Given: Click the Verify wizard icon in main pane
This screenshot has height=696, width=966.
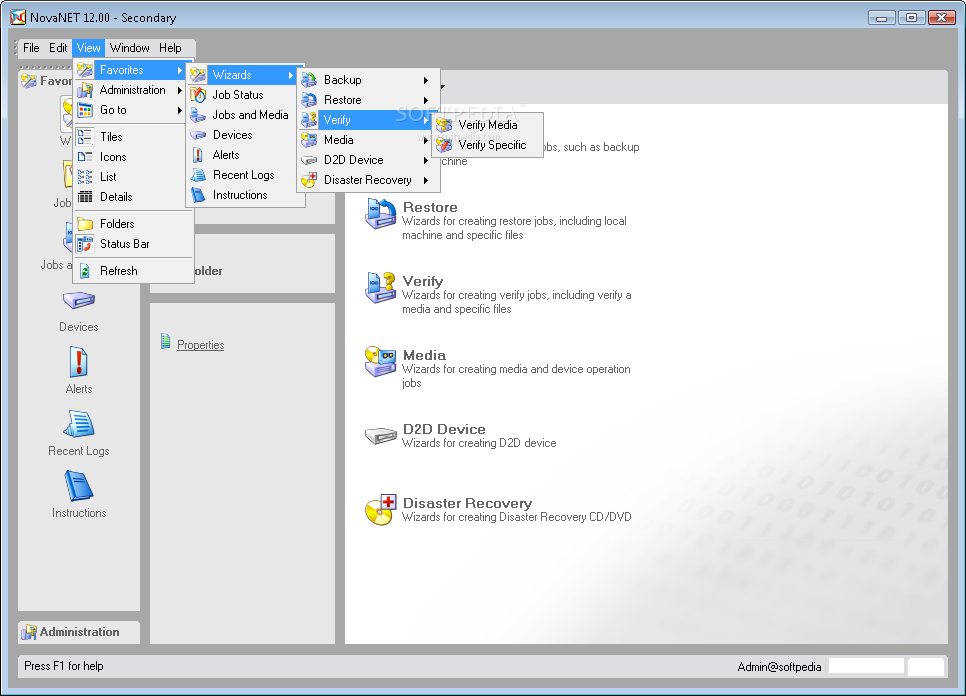Looking at the screenshot, I should click(x=380, y=288).
